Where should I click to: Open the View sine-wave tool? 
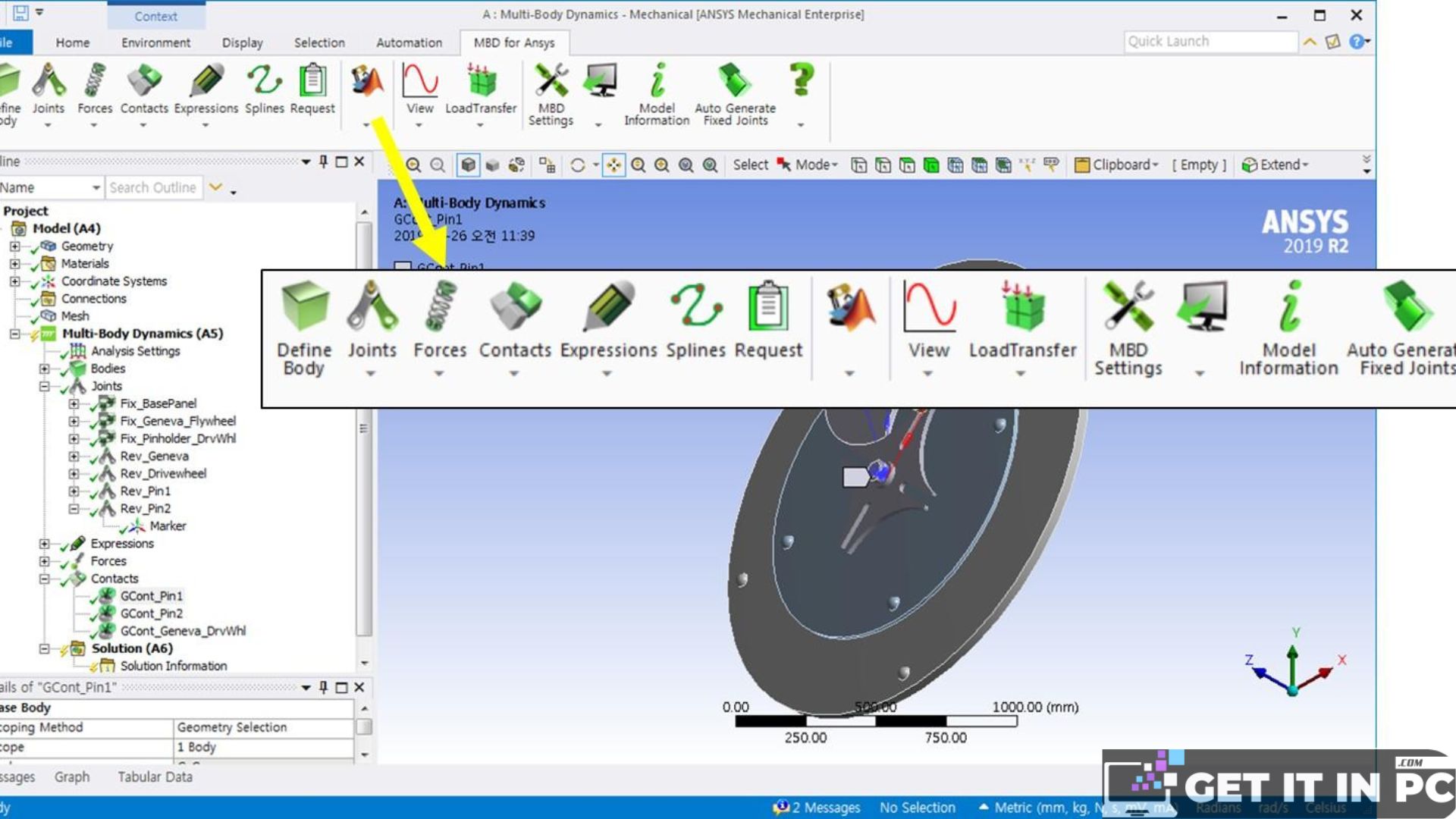pos(420,89)
